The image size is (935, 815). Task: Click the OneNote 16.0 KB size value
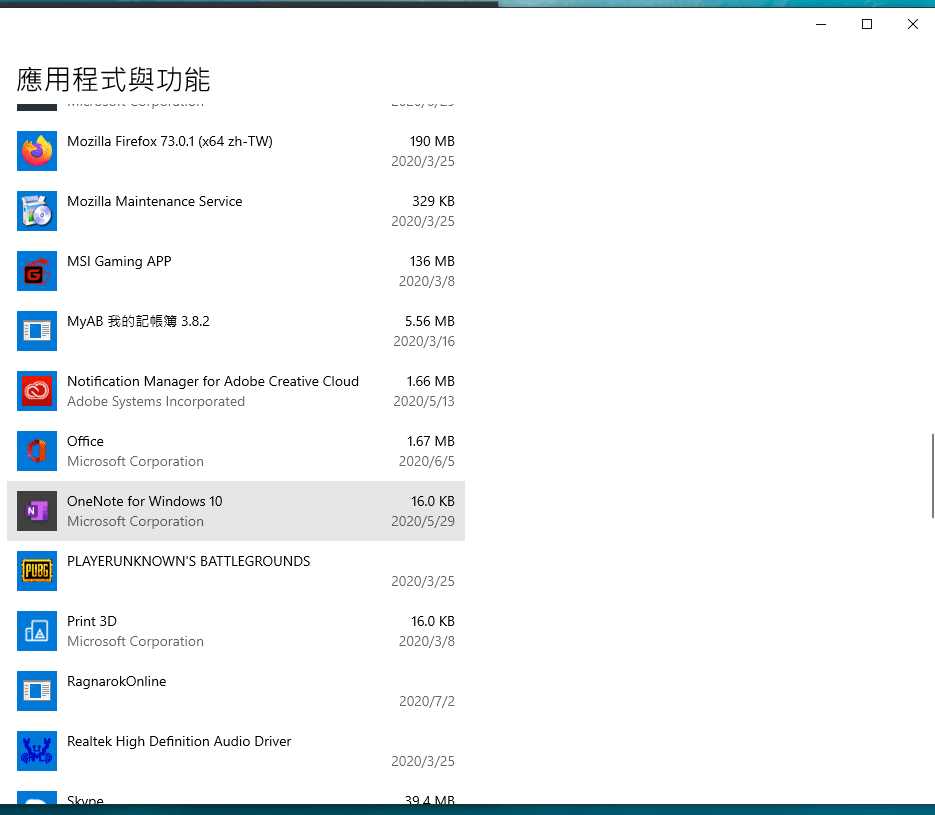coord(433,501)
